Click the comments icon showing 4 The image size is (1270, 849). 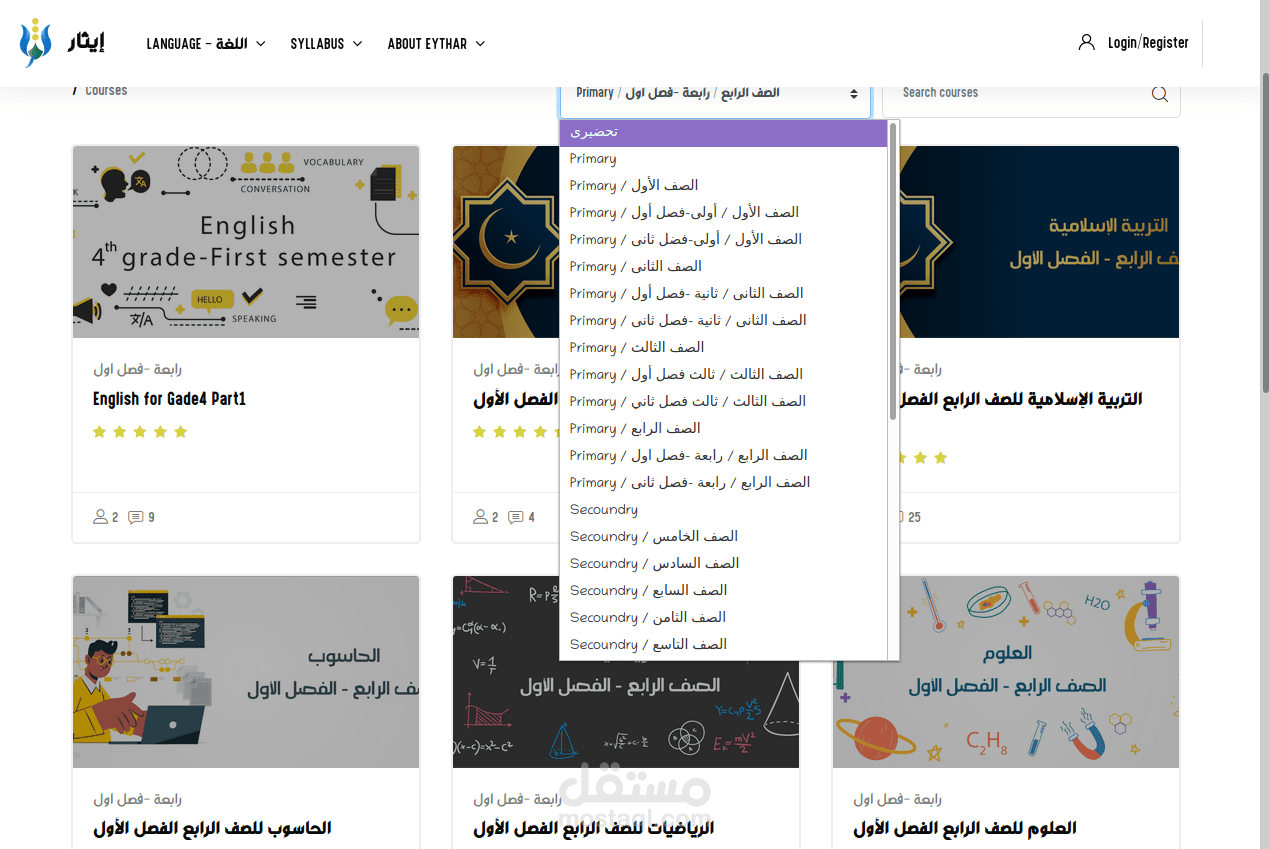tap(517, 517)
